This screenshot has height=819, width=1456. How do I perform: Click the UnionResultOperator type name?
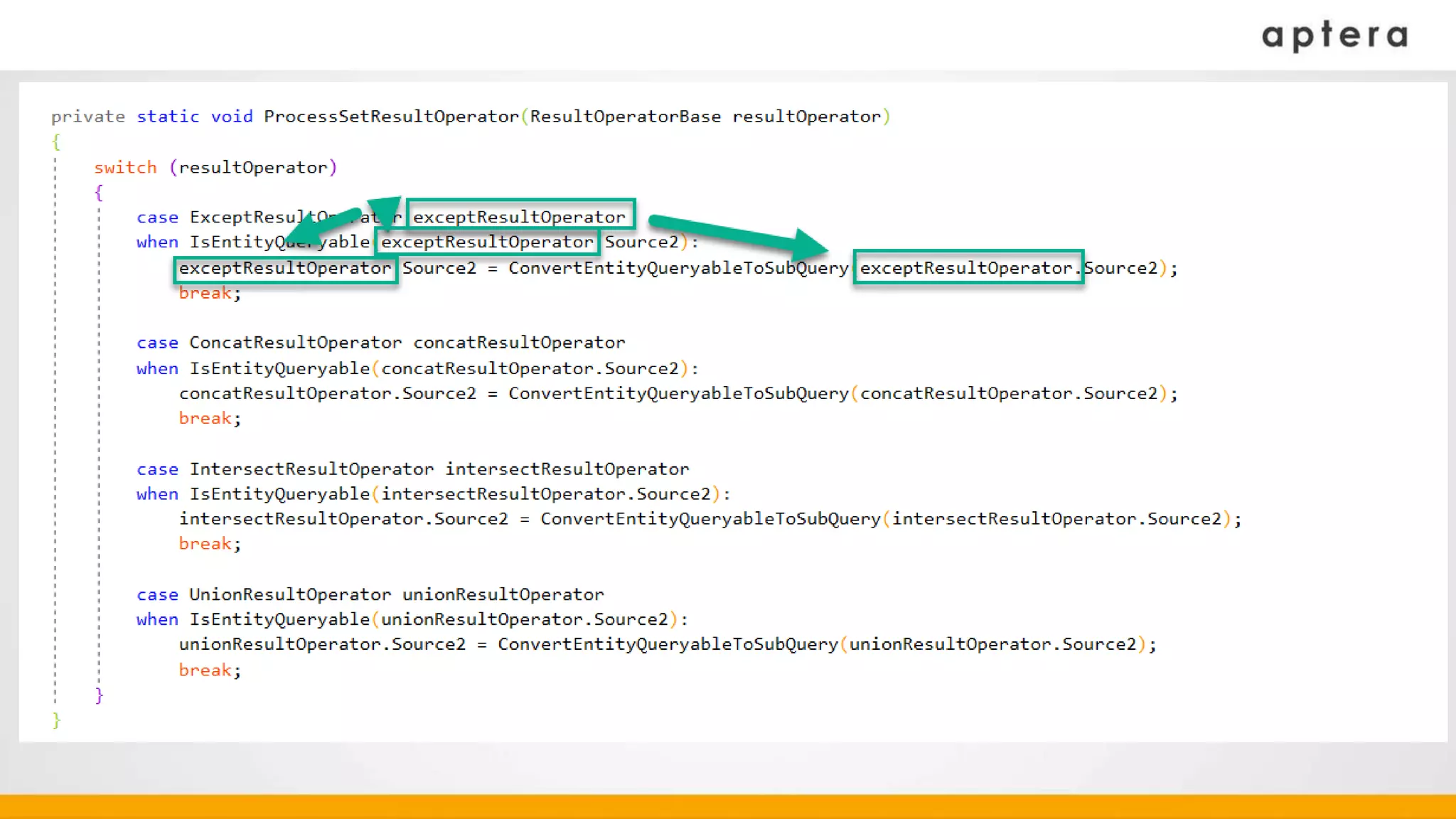pyautogui.click(x=290, y=594)
